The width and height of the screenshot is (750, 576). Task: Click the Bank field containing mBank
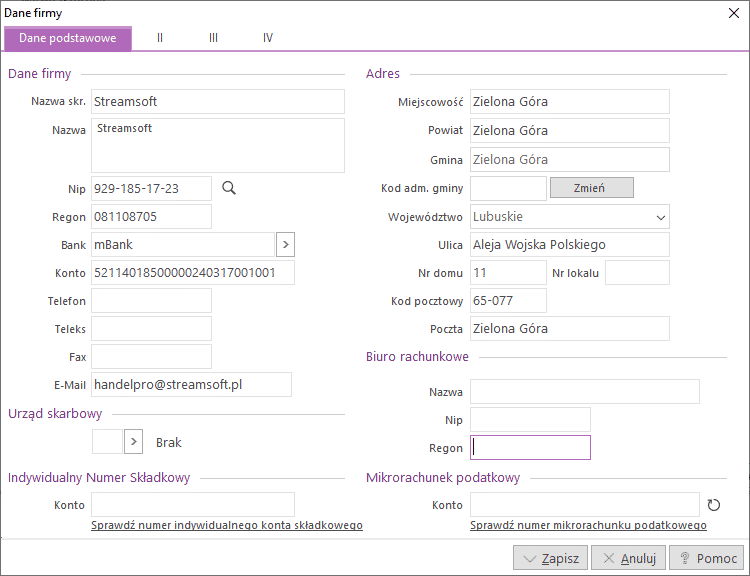[183, 244]
